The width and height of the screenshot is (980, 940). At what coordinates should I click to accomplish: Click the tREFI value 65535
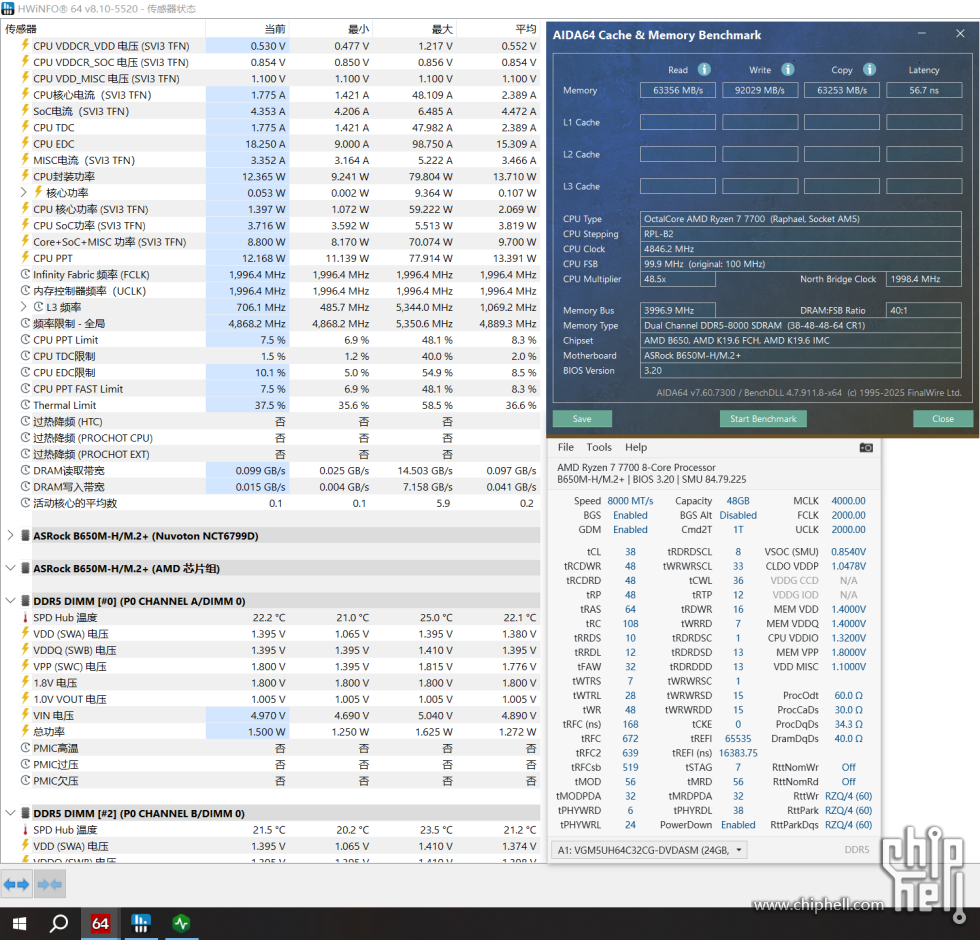pos(738,739)
